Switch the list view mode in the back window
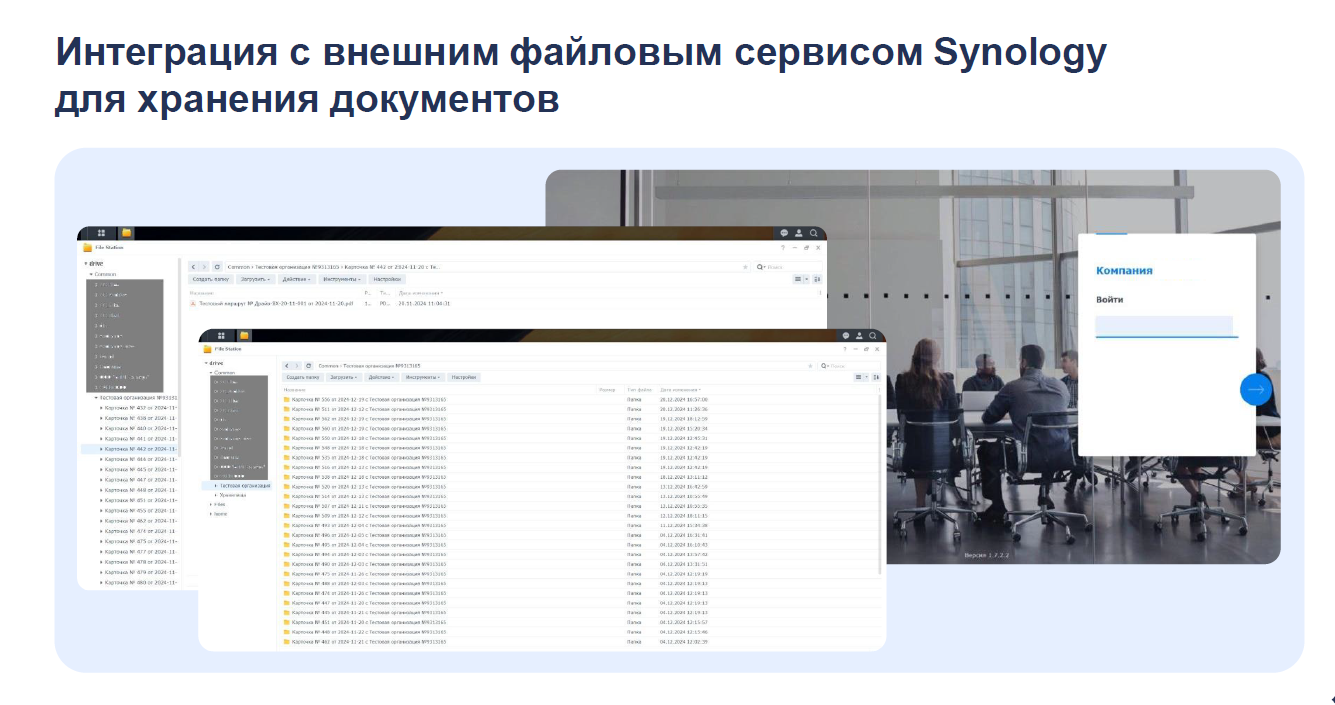The image size is (1335, 705). [x=800, y=279]
